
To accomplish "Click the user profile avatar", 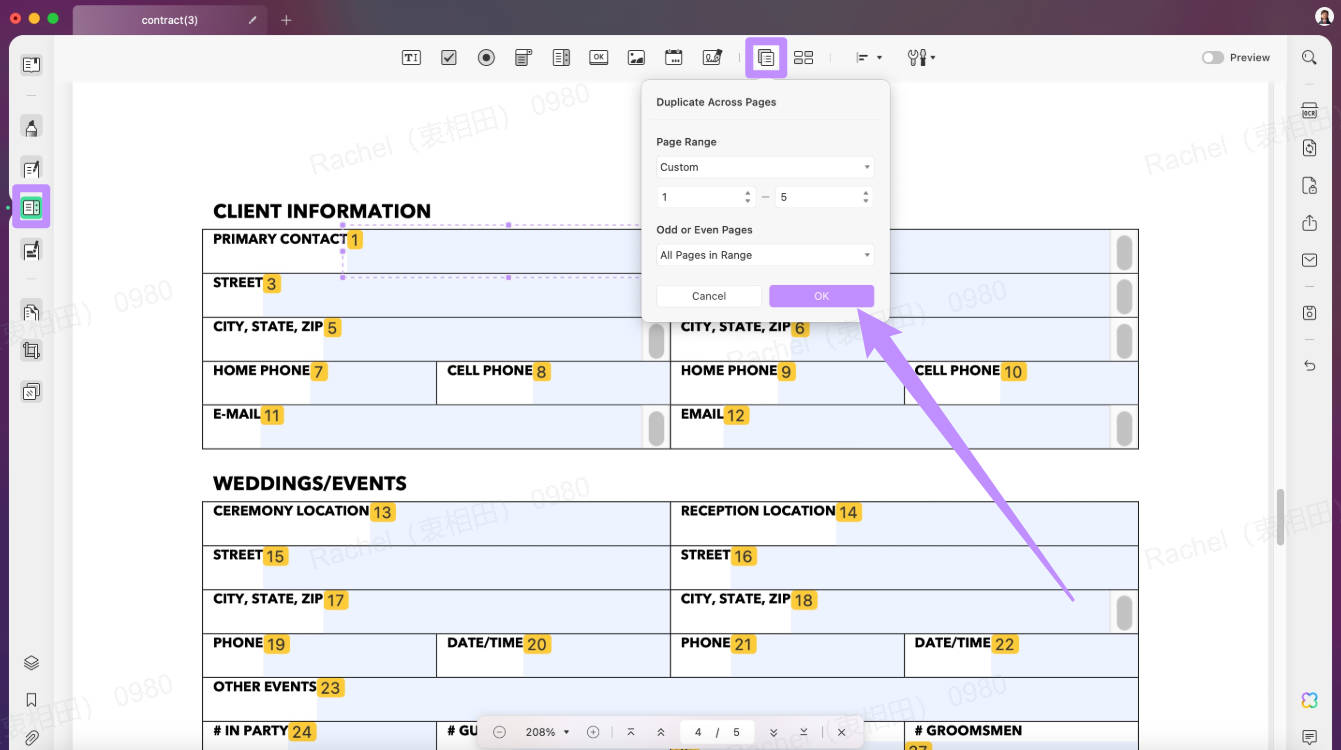I will [1323, 17].
